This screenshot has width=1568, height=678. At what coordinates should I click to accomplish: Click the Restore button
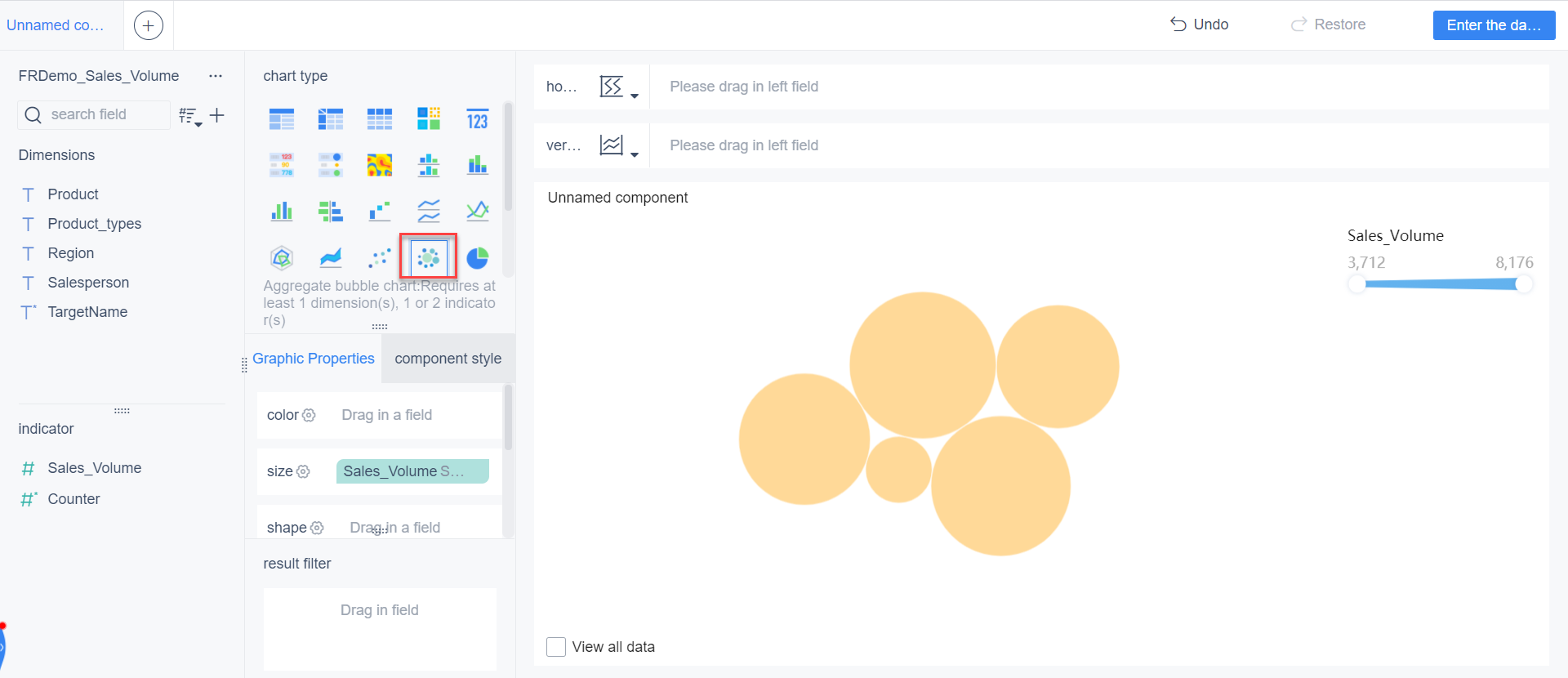(1328, 25)
